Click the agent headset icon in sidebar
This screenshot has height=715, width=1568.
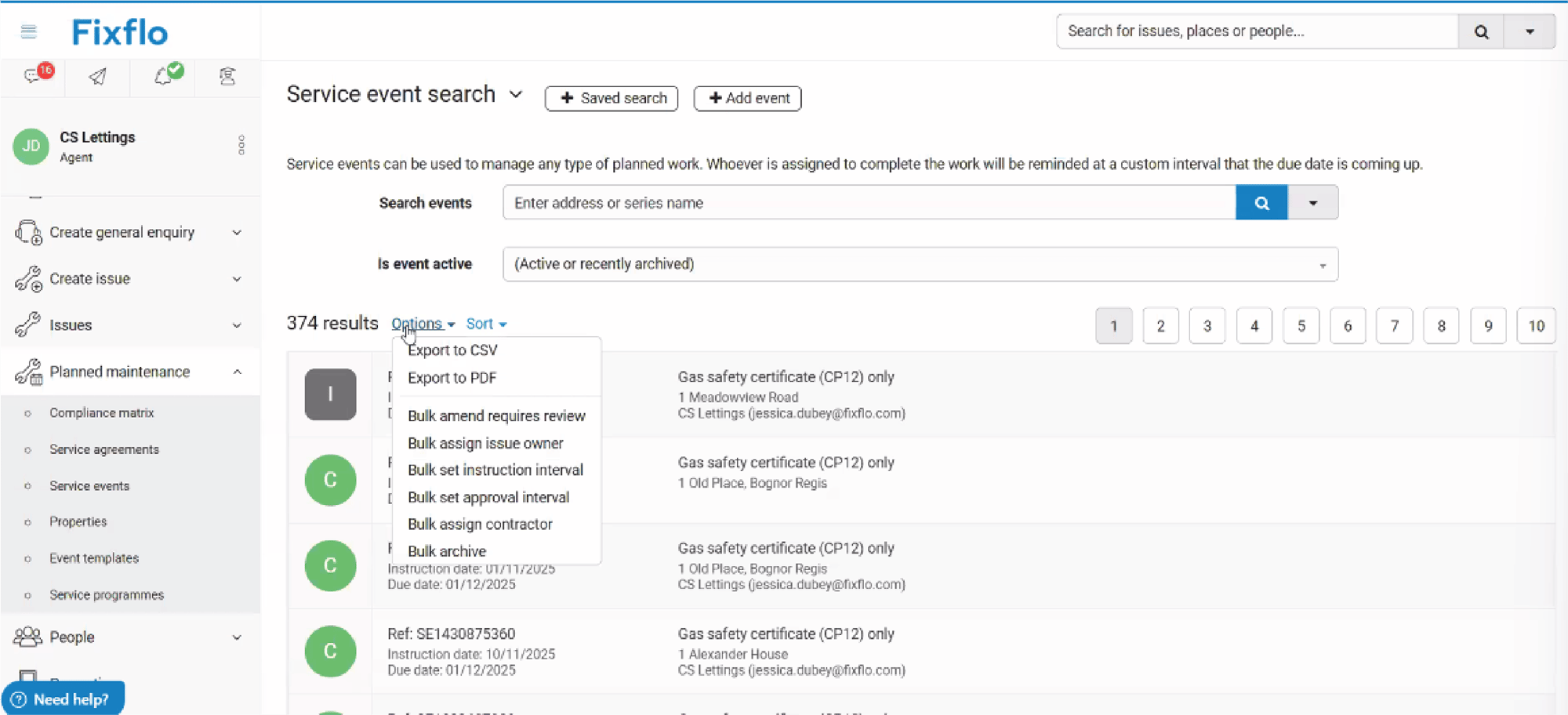pyautogui.click(x=227, y=76)
